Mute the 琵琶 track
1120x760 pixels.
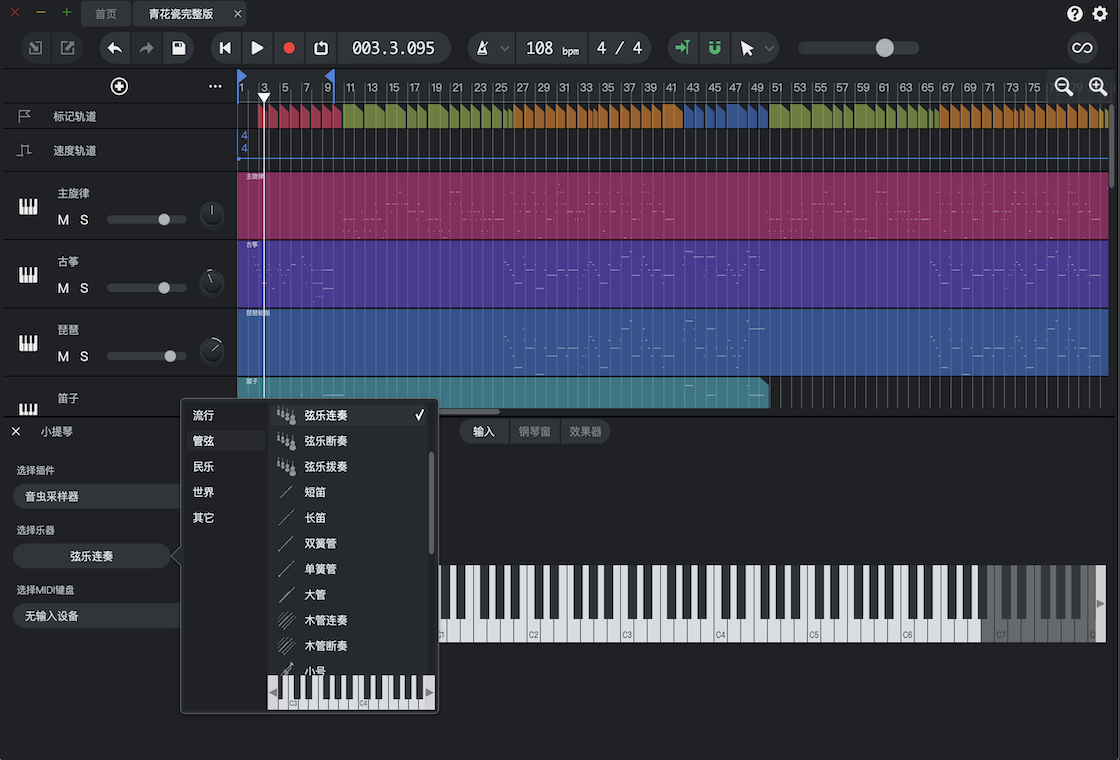[x=63, y=355]
